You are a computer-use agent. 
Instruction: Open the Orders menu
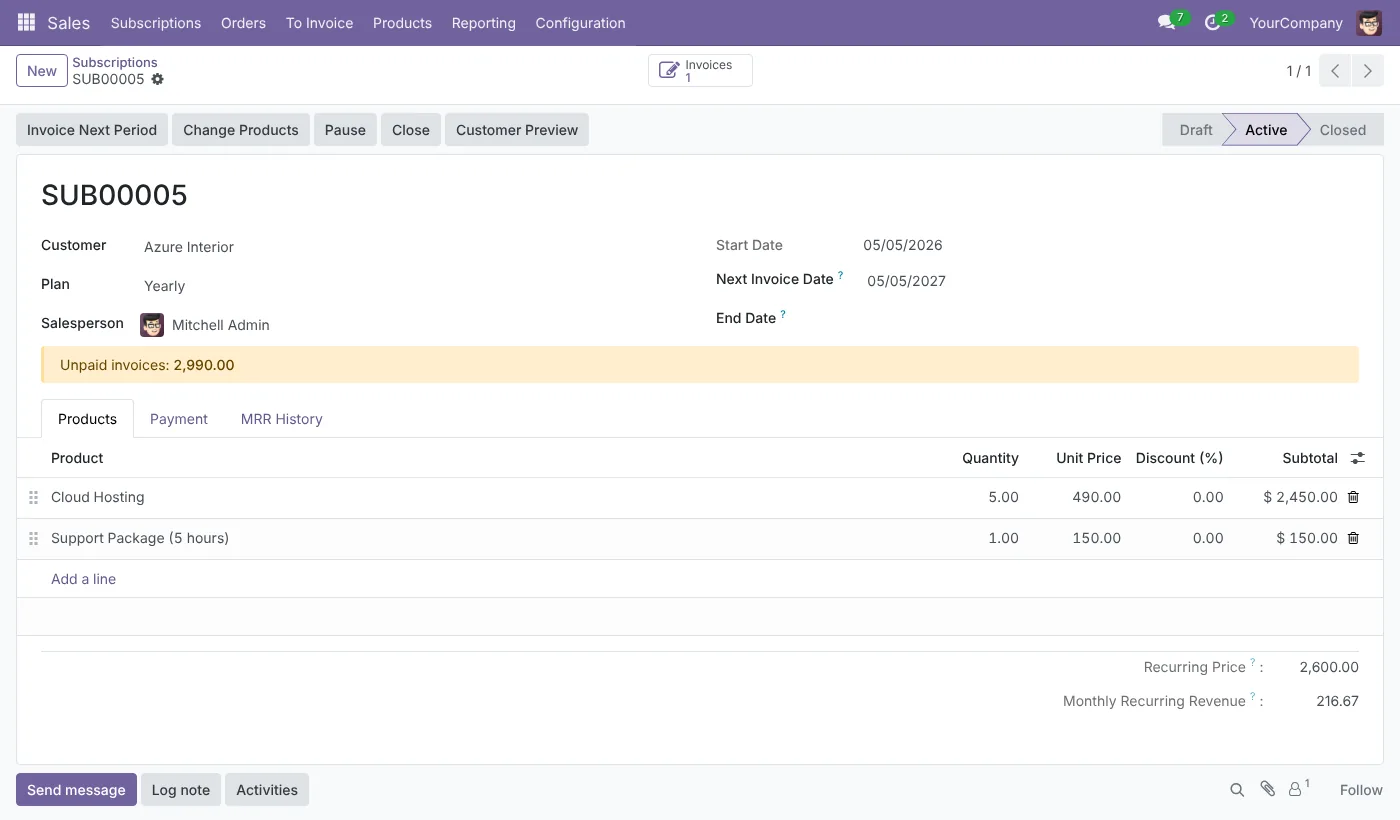(243, 23)
